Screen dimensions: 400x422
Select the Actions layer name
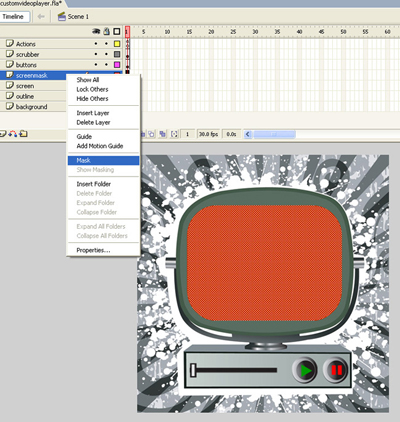(26, 44)
